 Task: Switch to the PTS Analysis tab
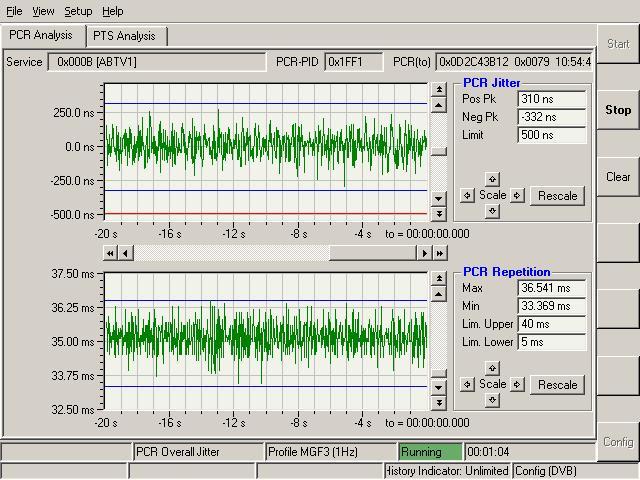click(124, 36)
